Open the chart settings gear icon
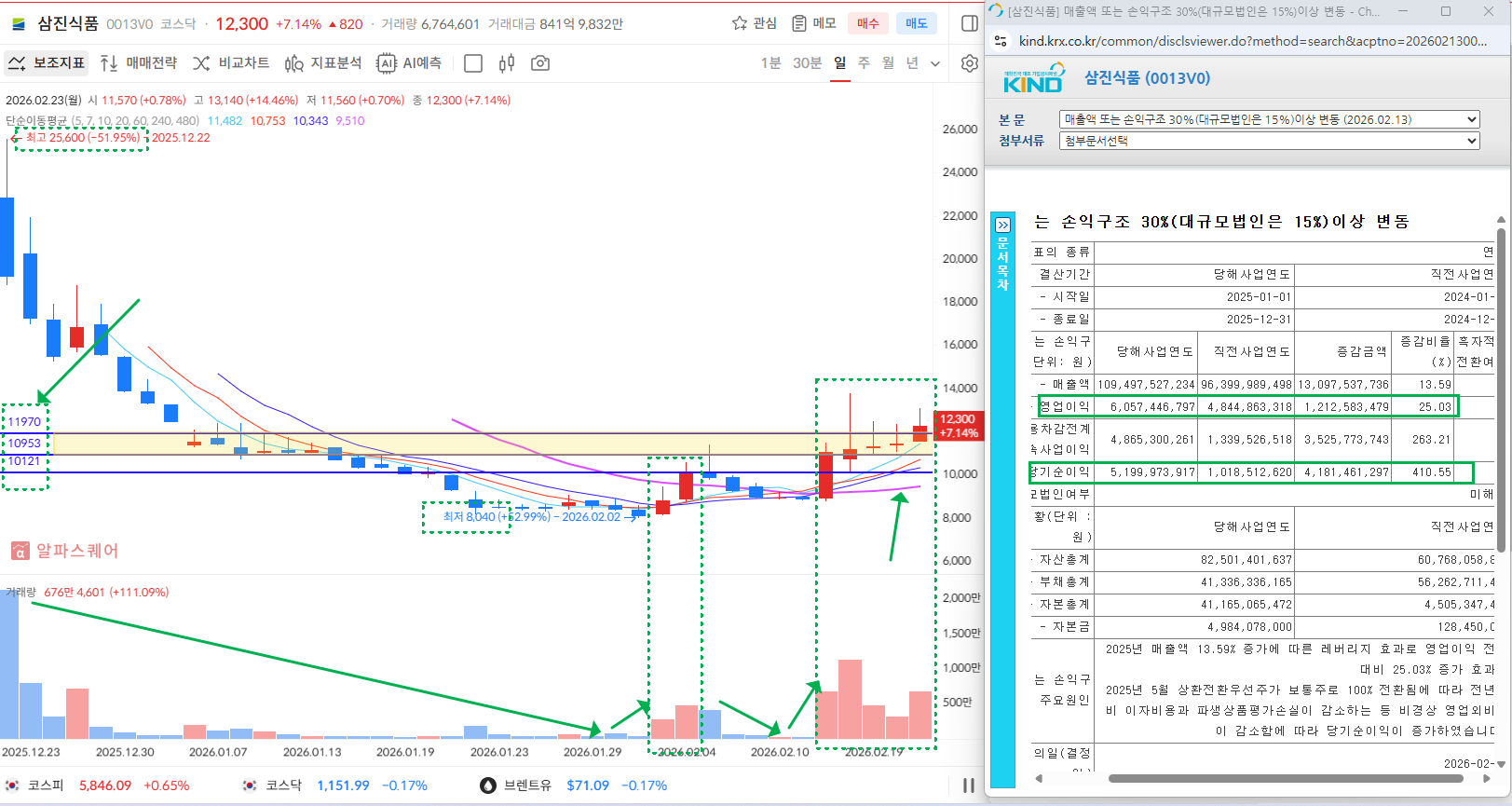 click(969, 63)
